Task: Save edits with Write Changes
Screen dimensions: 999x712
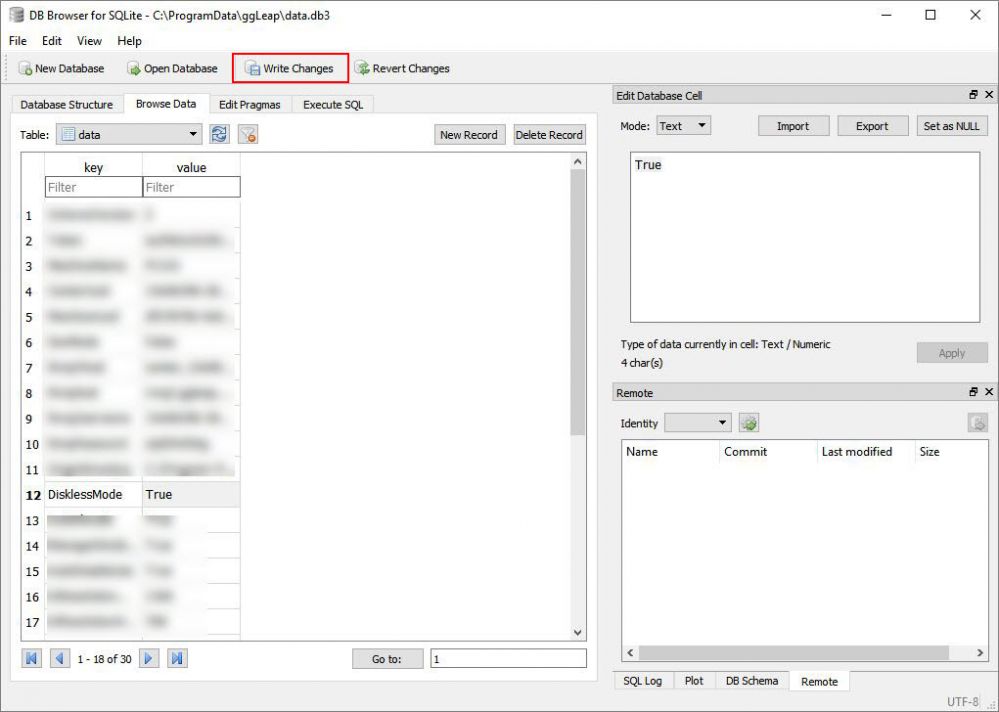Action: click(290, 68)
